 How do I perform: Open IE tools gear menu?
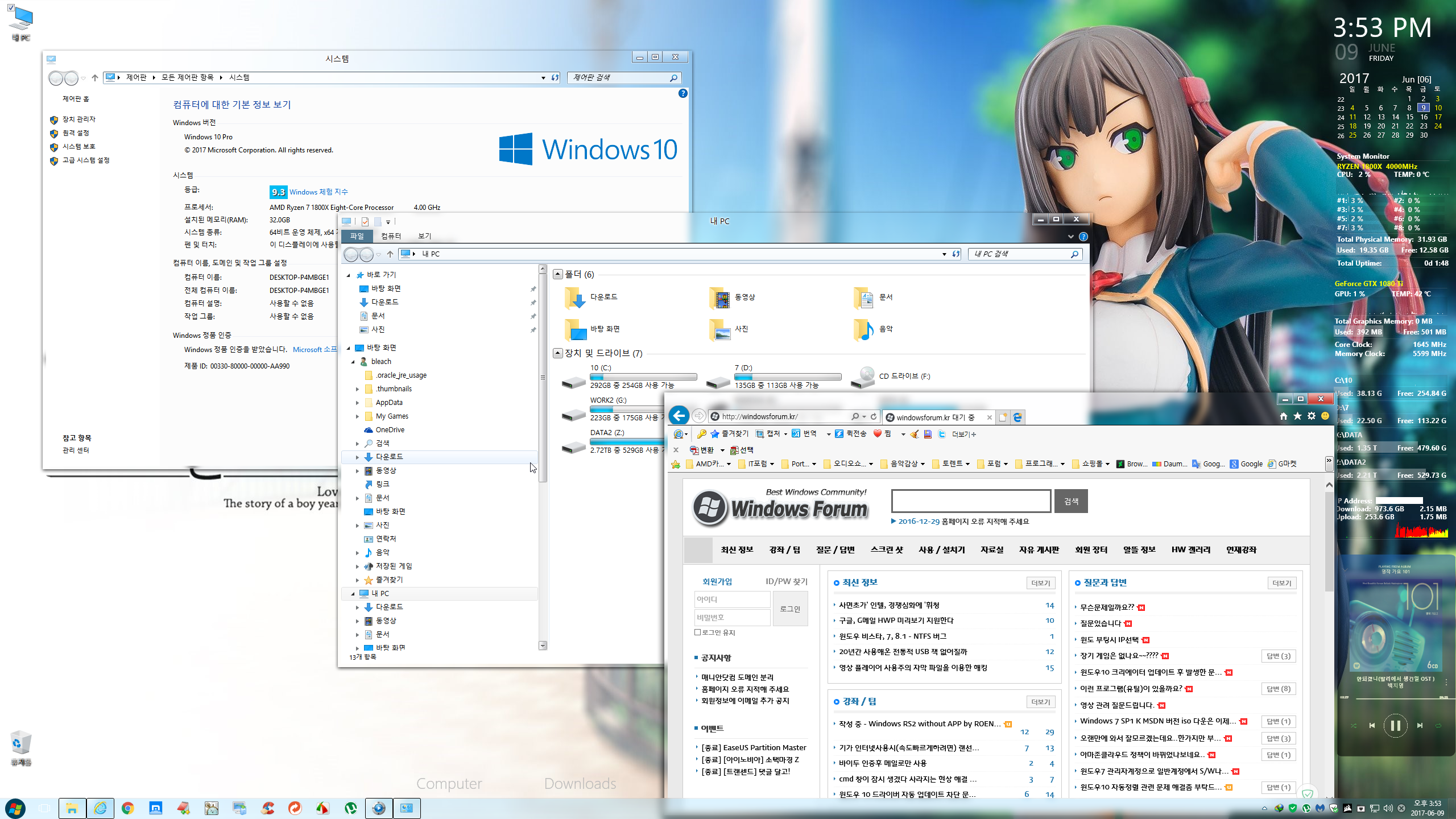pos(1312,416)
